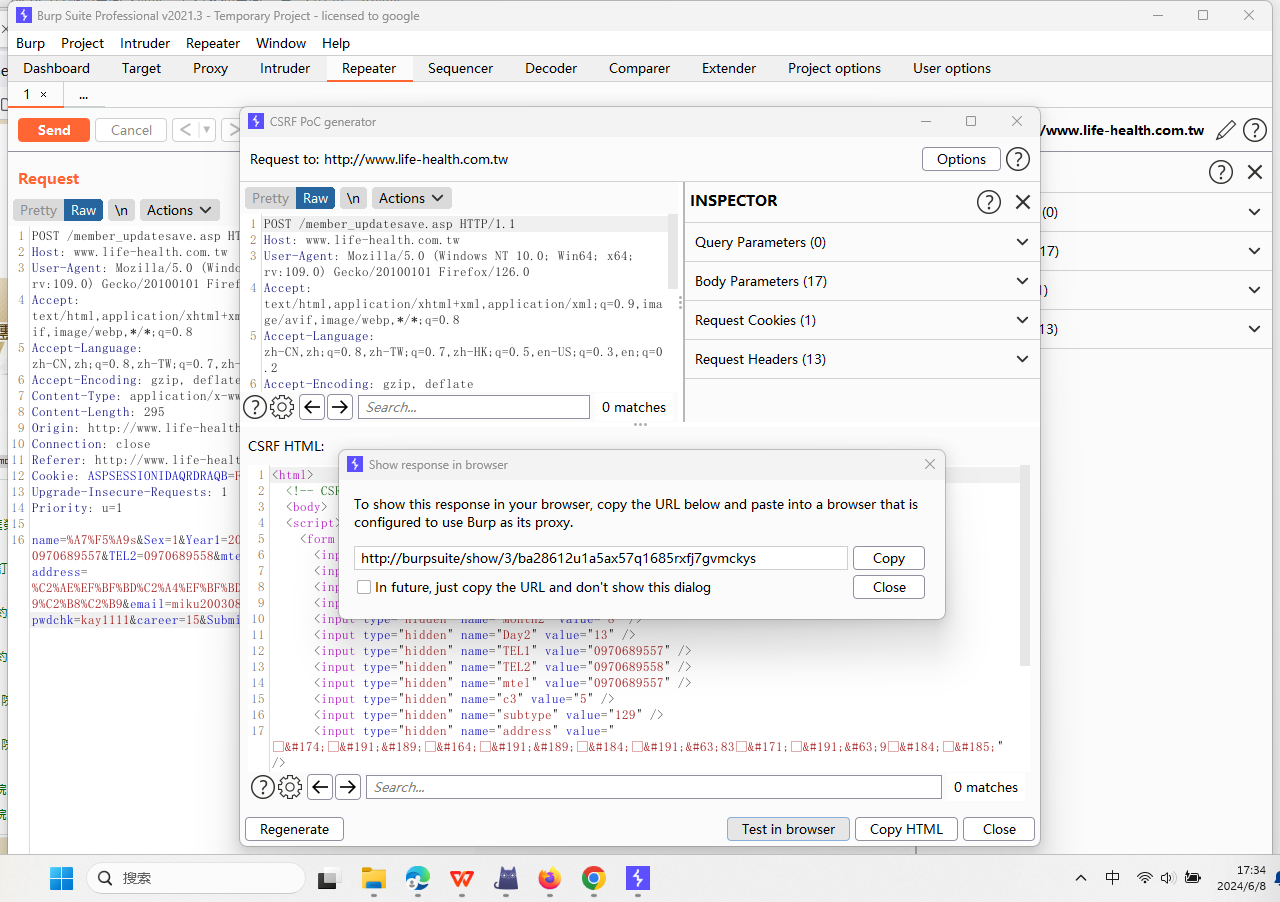Image resolution: width=1280 pixels, height=902 pixels.
Task: Close the Inspector panel in the main Repeater window
Action: (1255, 172)
